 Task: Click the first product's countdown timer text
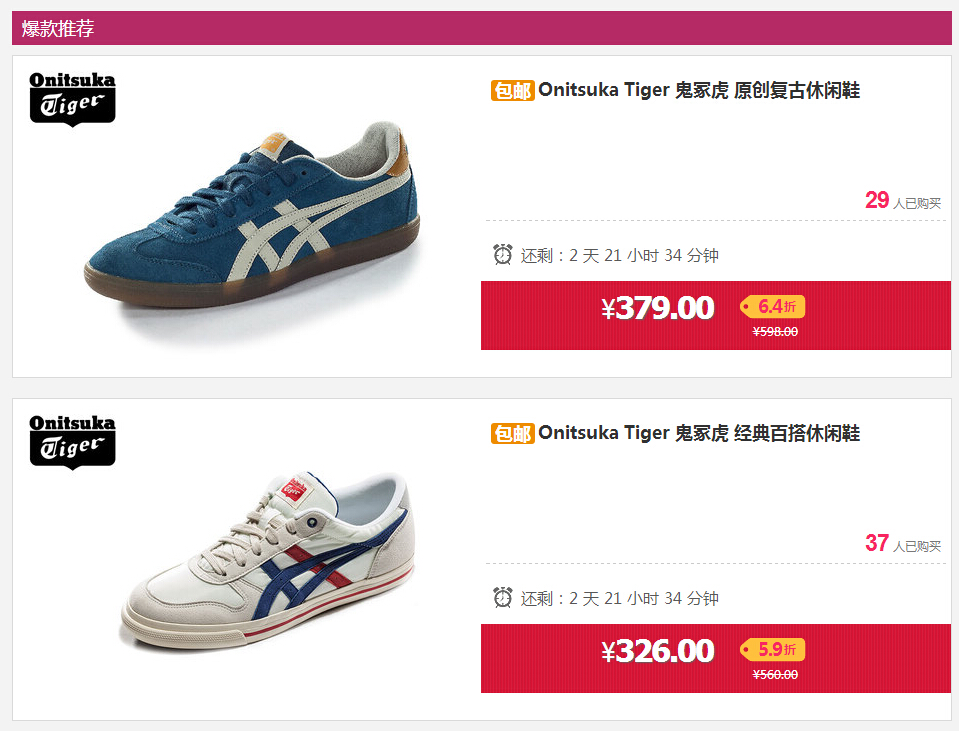(x=620, y=255)
